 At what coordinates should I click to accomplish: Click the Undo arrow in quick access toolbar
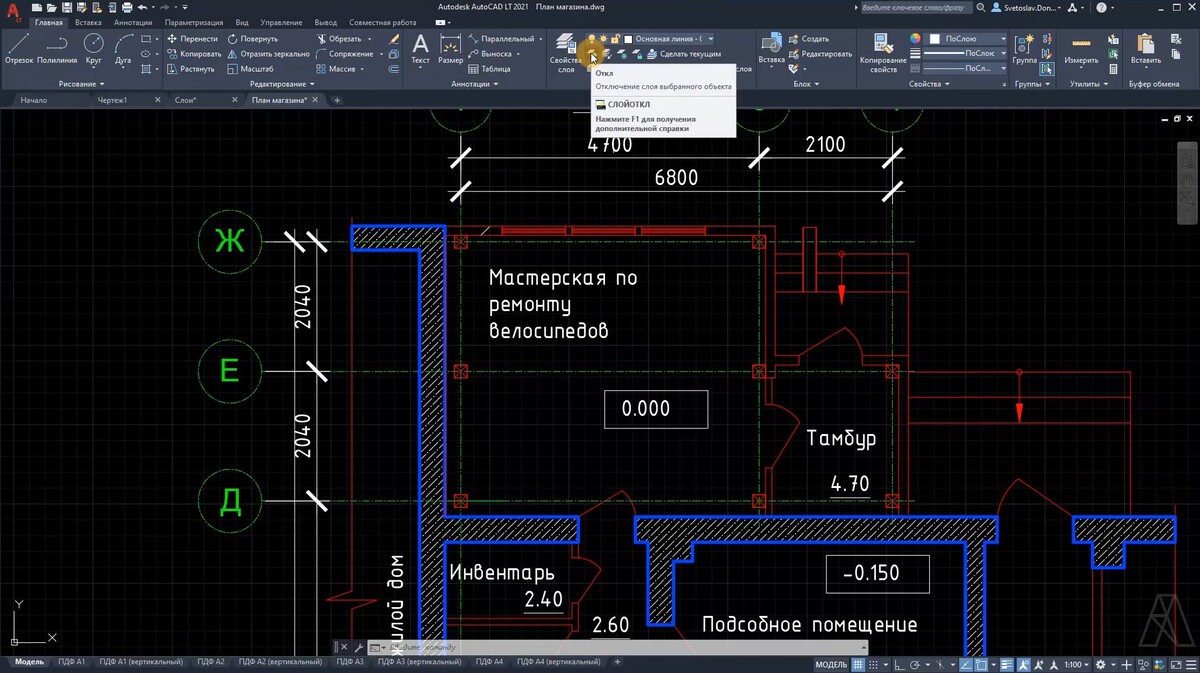pos(142,7)
